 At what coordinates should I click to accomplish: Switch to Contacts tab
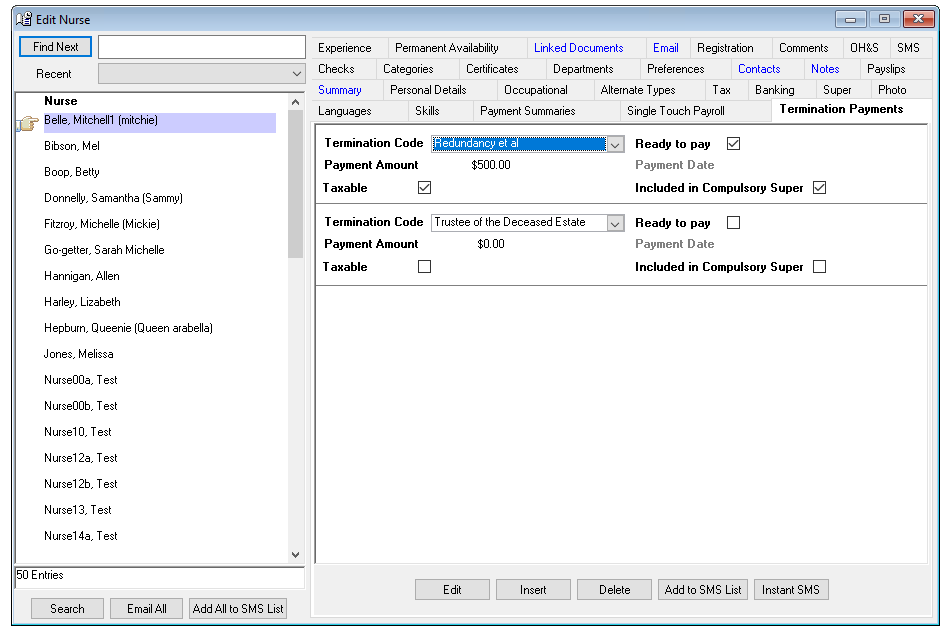[759, 69]
